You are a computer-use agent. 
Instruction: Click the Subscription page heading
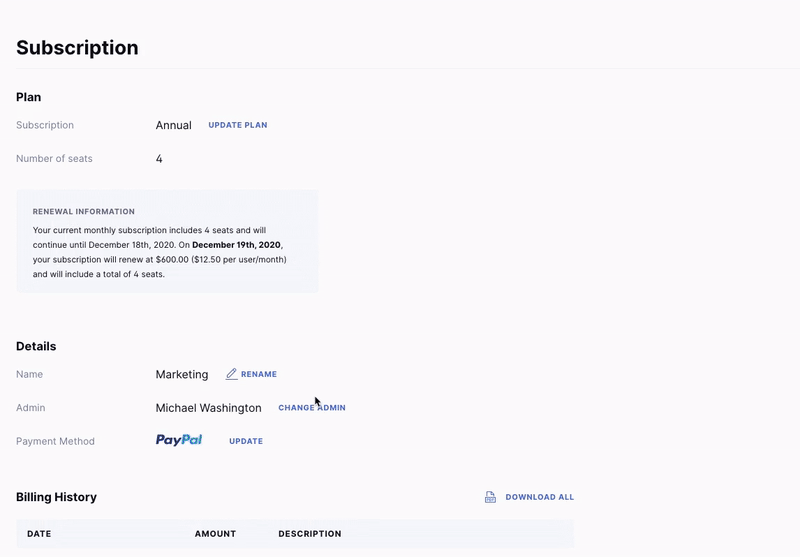77,47
